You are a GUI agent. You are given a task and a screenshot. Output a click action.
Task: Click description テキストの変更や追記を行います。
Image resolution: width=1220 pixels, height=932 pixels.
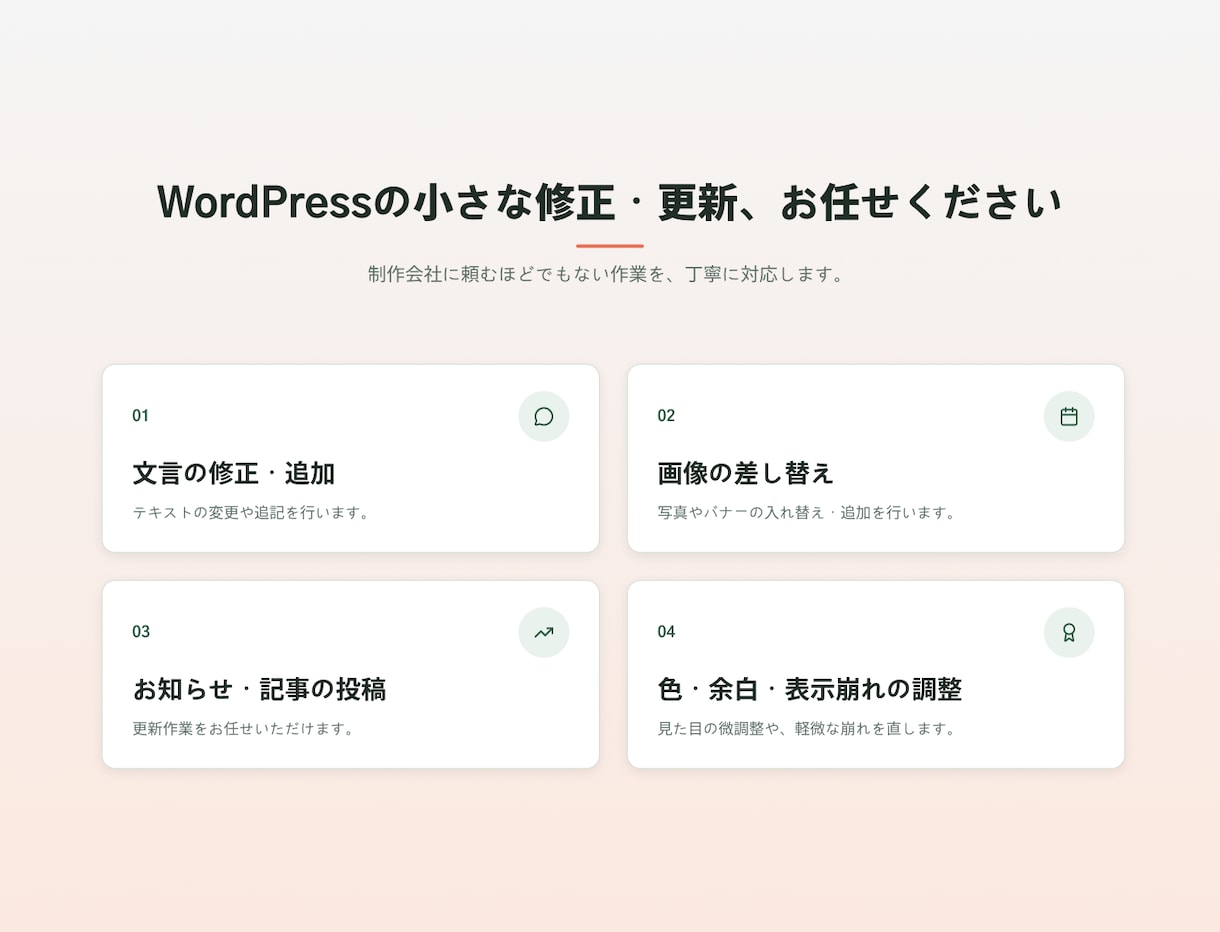point(254,513)
